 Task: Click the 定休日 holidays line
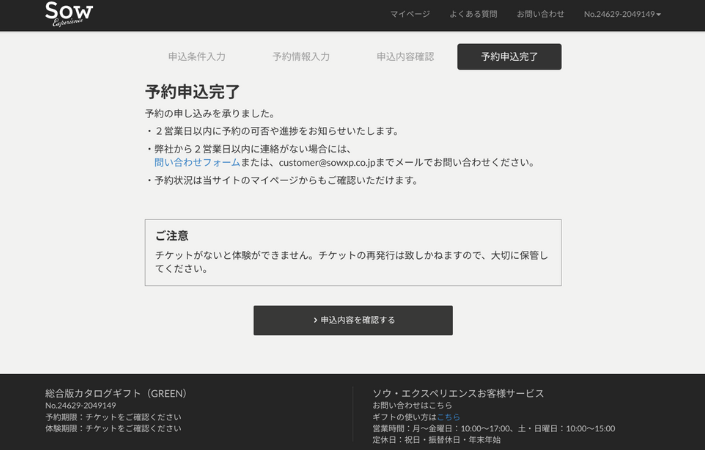tap(436, 440)
